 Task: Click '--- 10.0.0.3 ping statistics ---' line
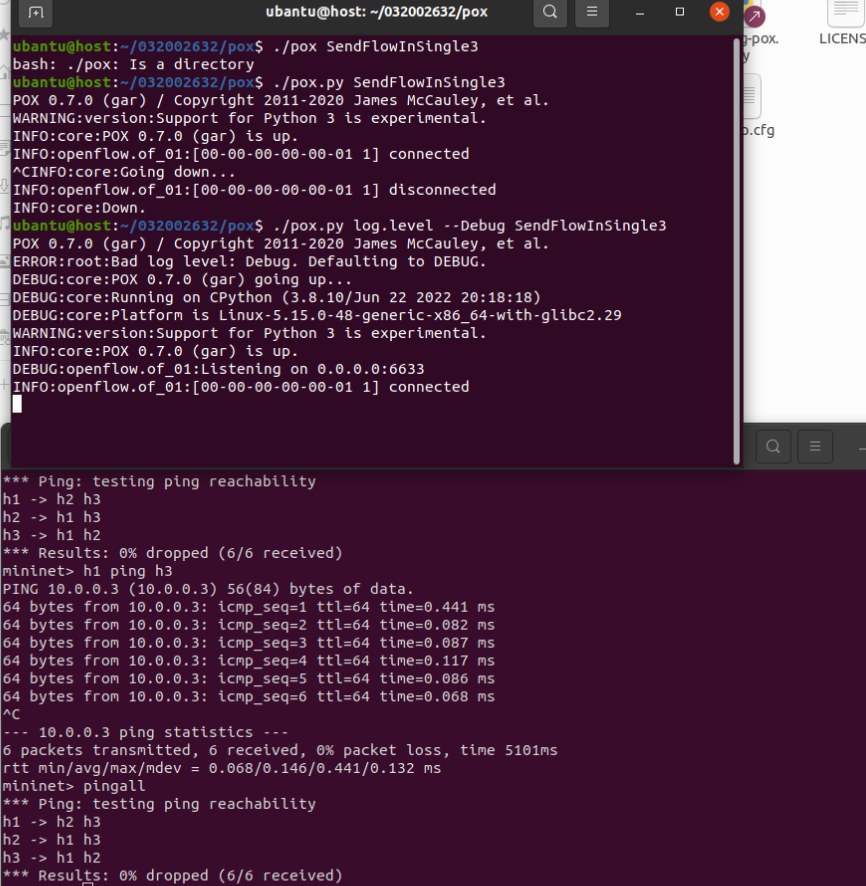[x=145, y=732]
